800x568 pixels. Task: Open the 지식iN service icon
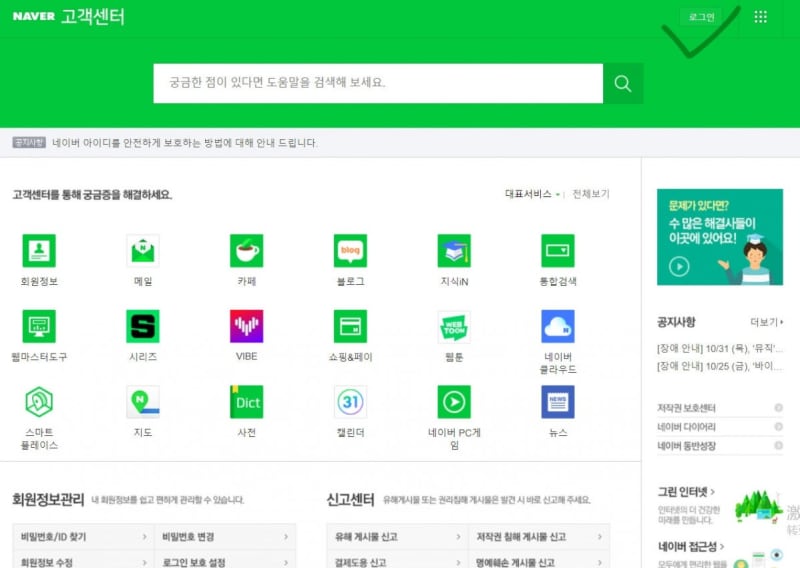coord(454,251)
